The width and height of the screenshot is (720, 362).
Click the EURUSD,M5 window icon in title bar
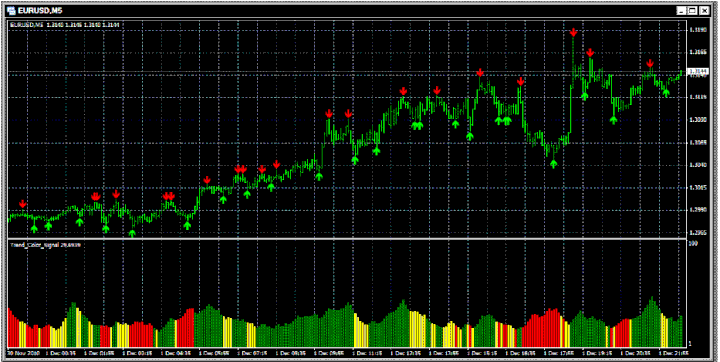click(11, 10)
